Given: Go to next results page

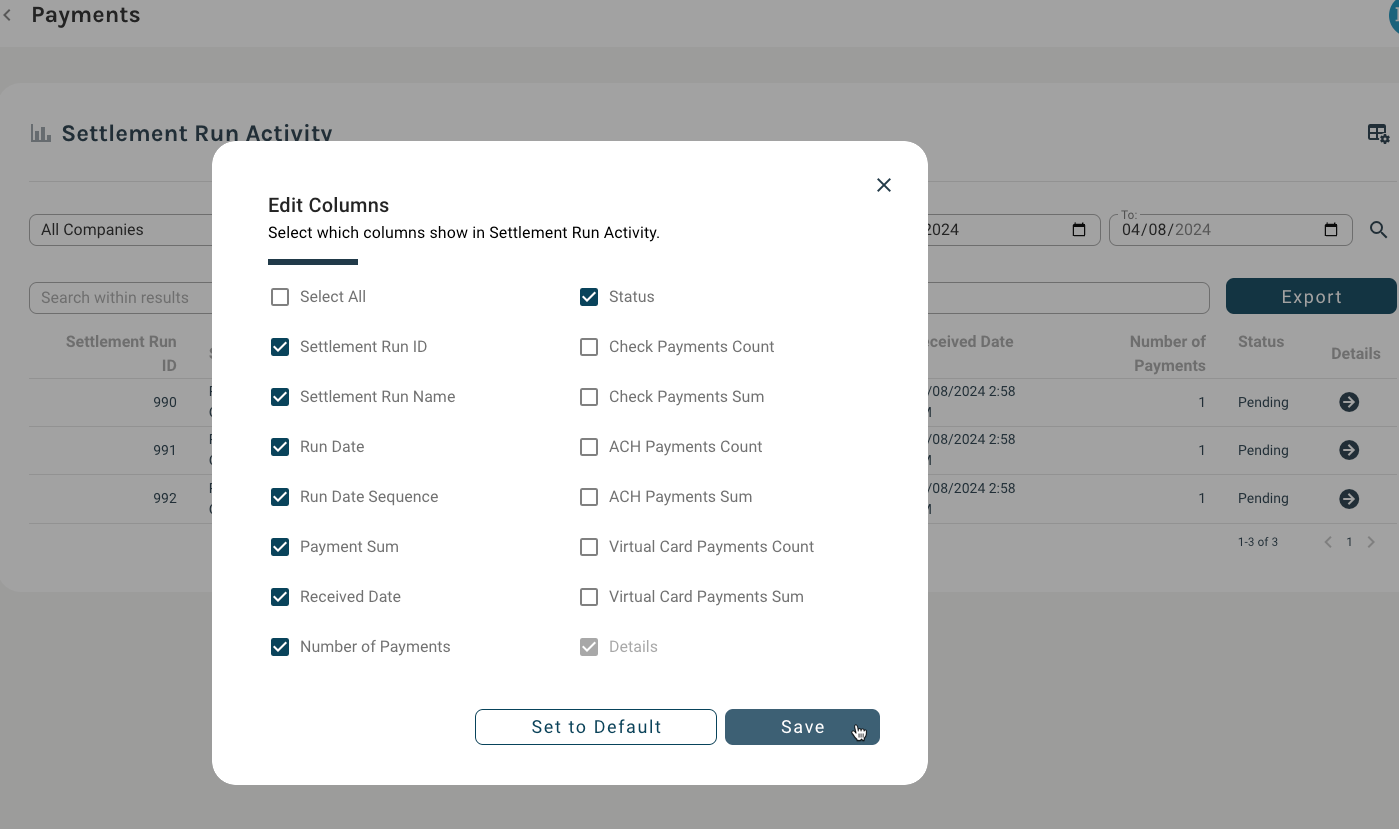Looking at the screenshot, I should point(1371,542).
